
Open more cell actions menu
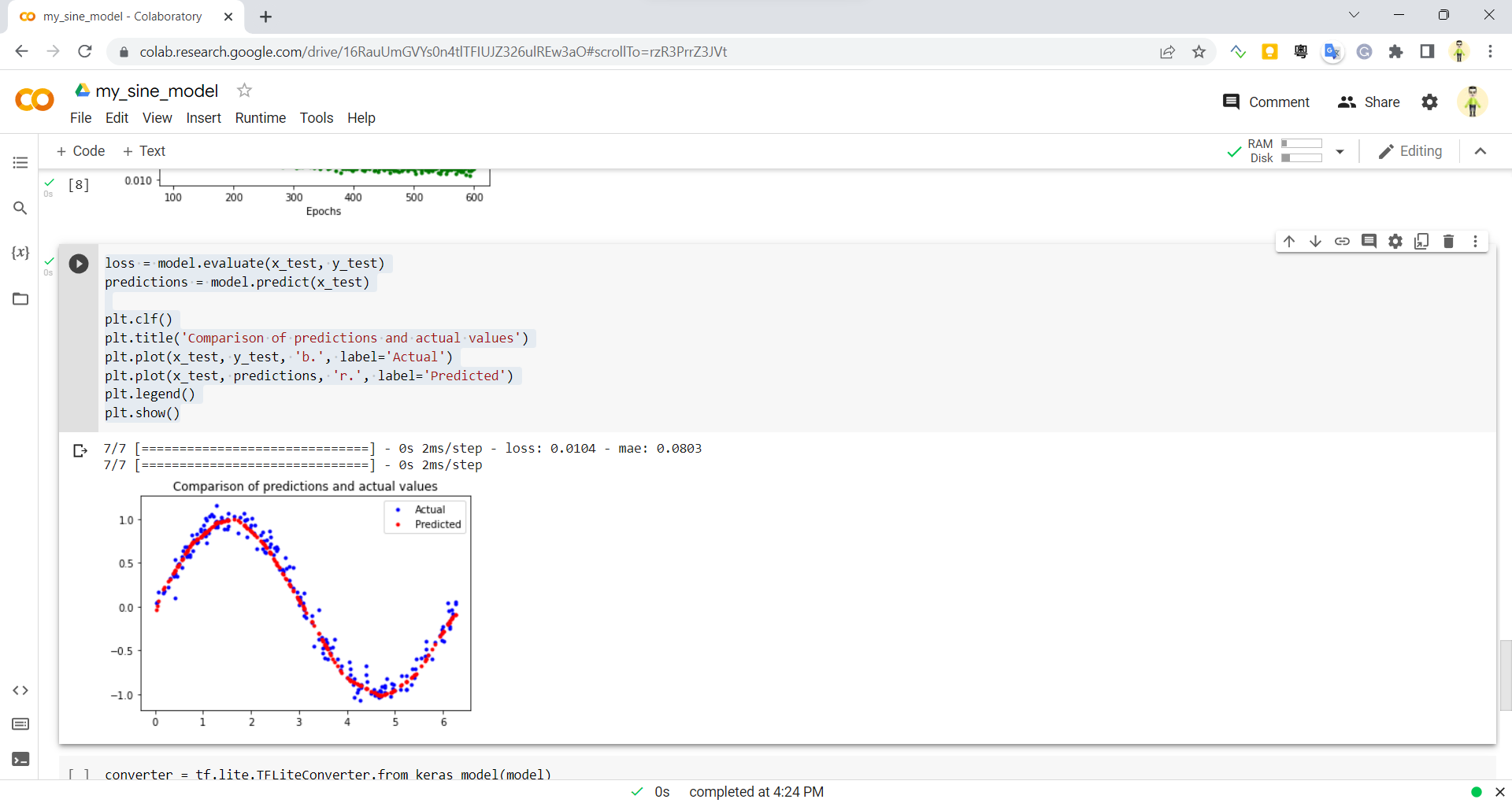(x=1475, y=242)
